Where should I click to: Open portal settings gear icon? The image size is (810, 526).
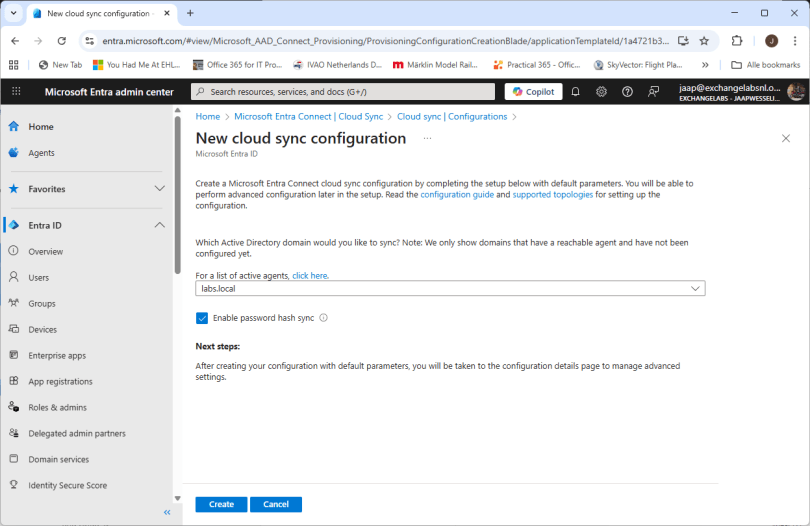tap(601, 91)
